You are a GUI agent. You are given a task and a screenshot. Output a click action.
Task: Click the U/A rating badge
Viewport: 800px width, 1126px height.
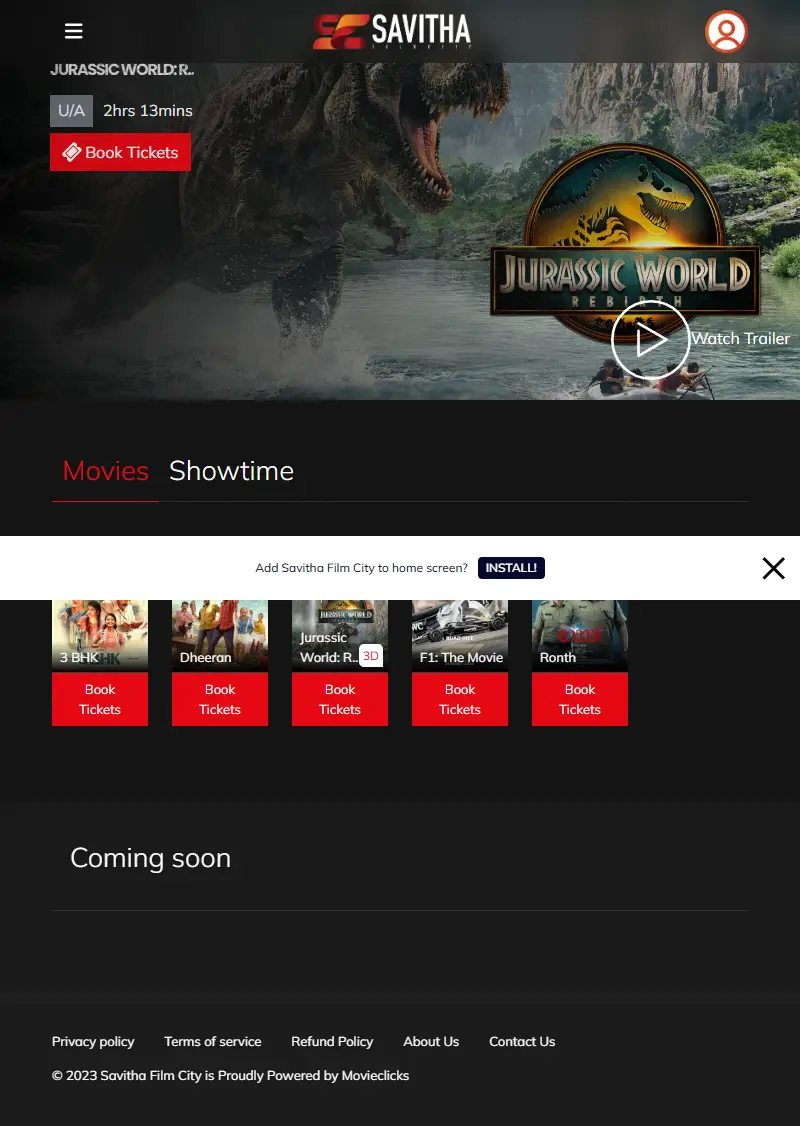71,111
